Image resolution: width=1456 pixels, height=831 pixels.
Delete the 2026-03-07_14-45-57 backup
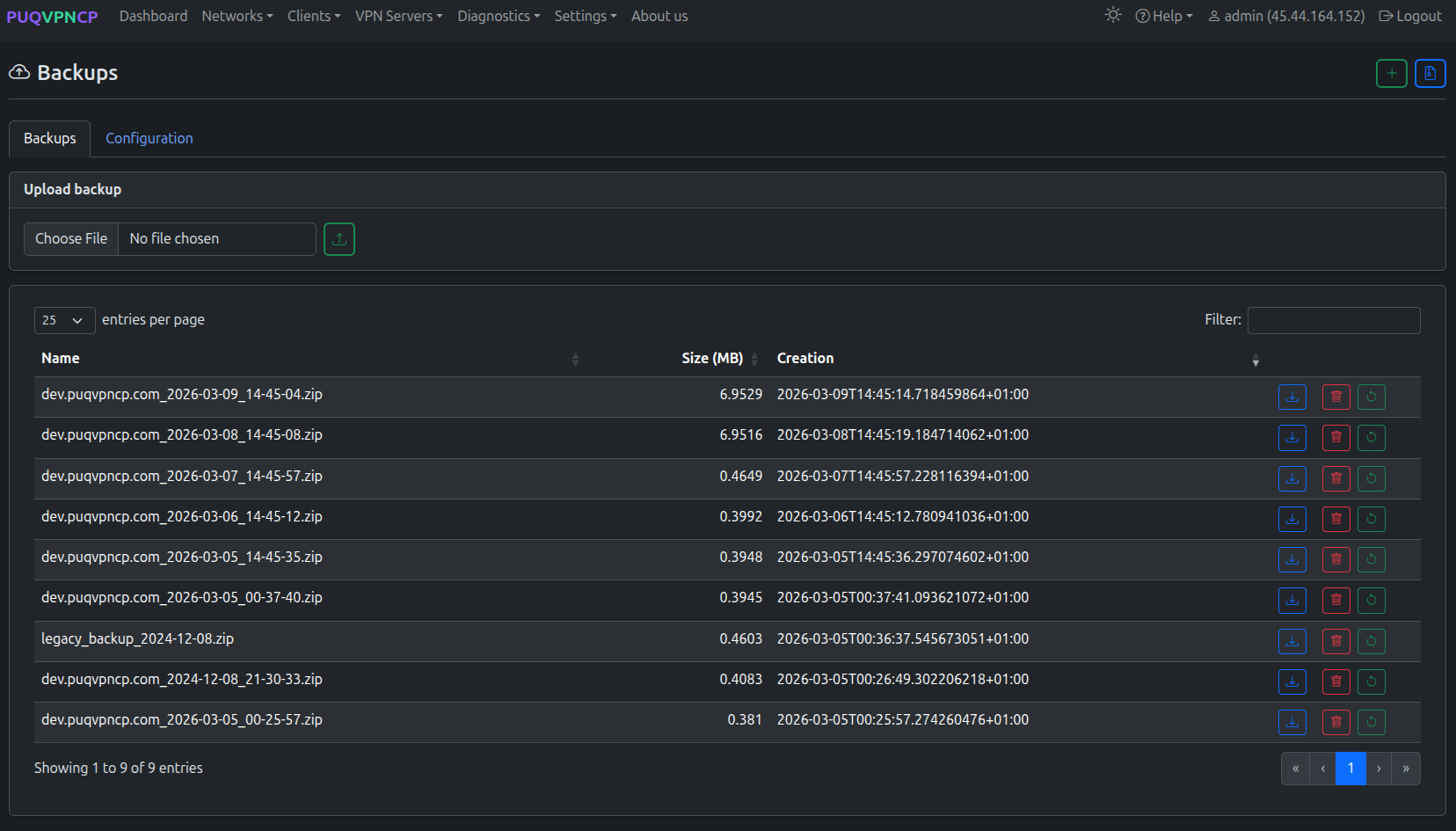[1336, 478]
